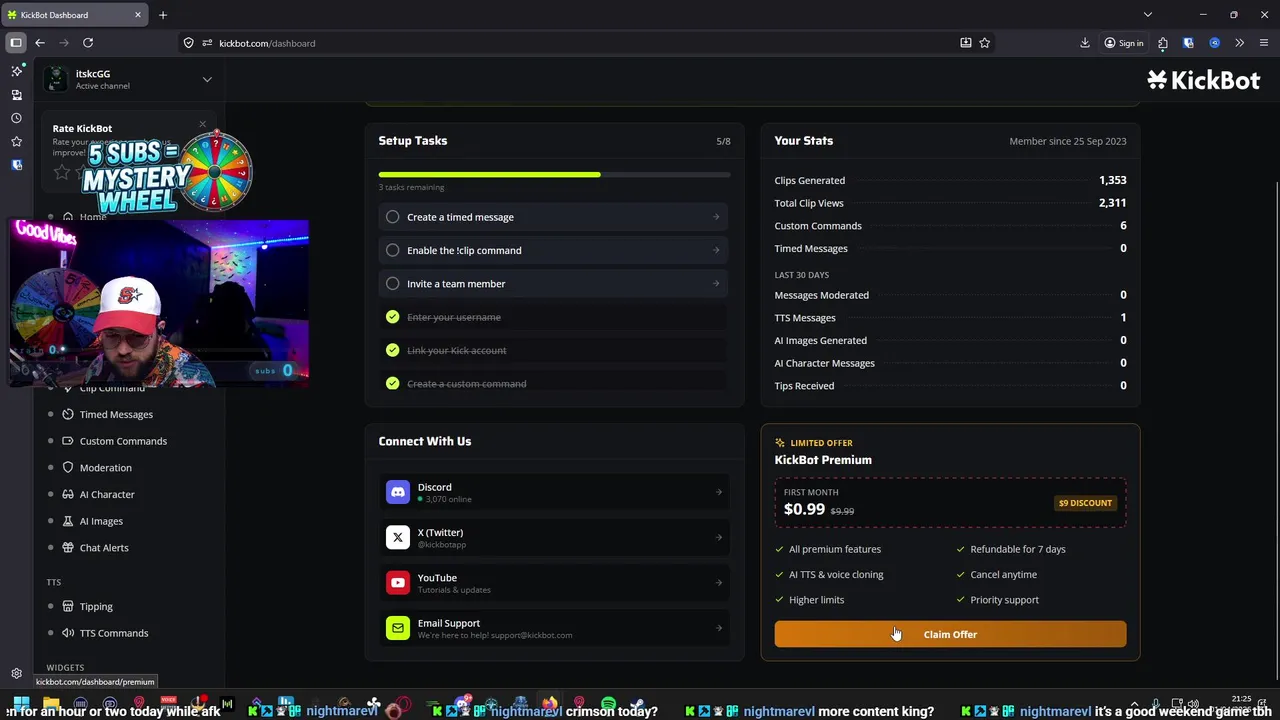This screenshot has height=720, width=1280.
Task: Sign in to Firefox account
Action: [1124, 43]
